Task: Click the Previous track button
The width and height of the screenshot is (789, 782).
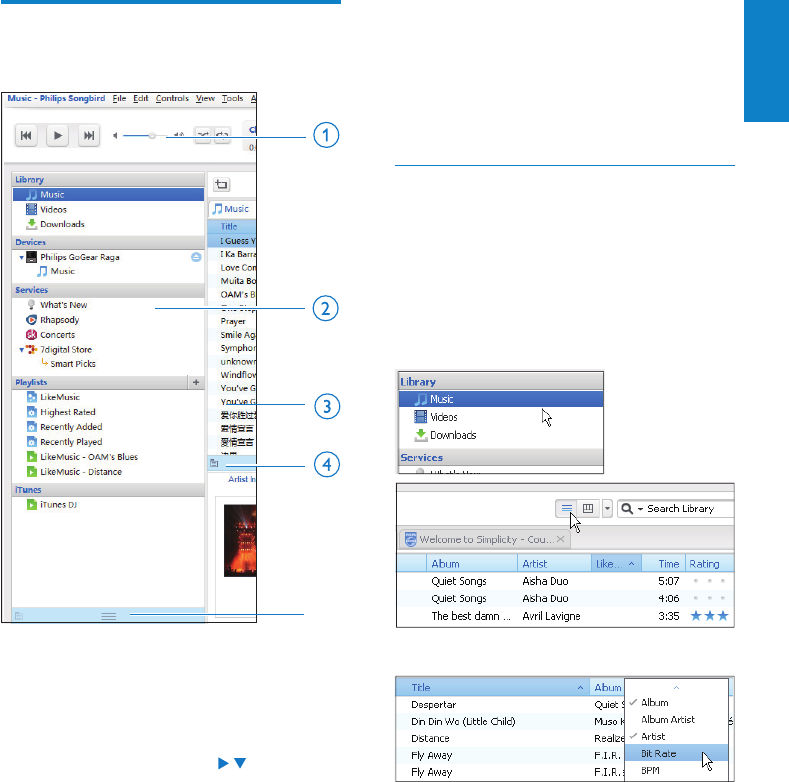Action: click(26, 135)
